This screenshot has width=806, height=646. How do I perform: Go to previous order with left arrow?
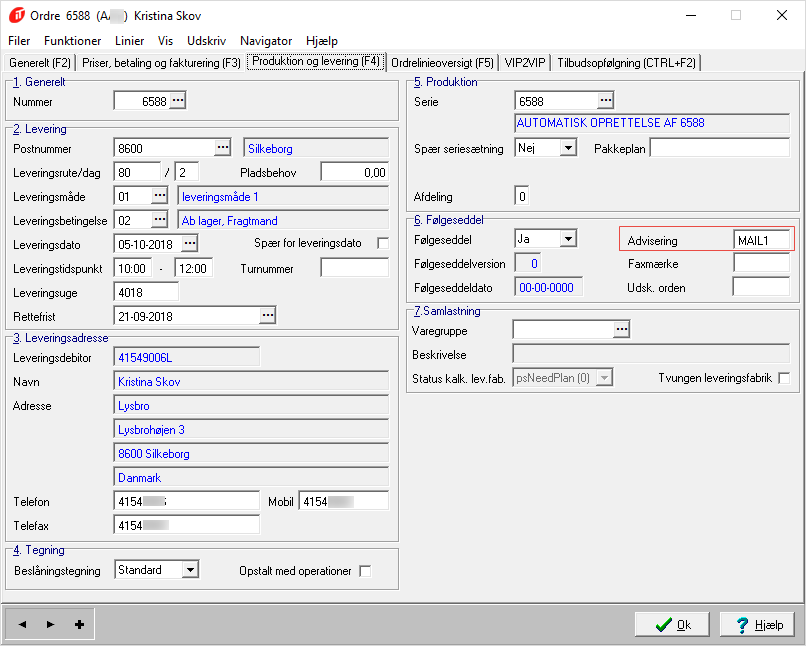point(22,624)
